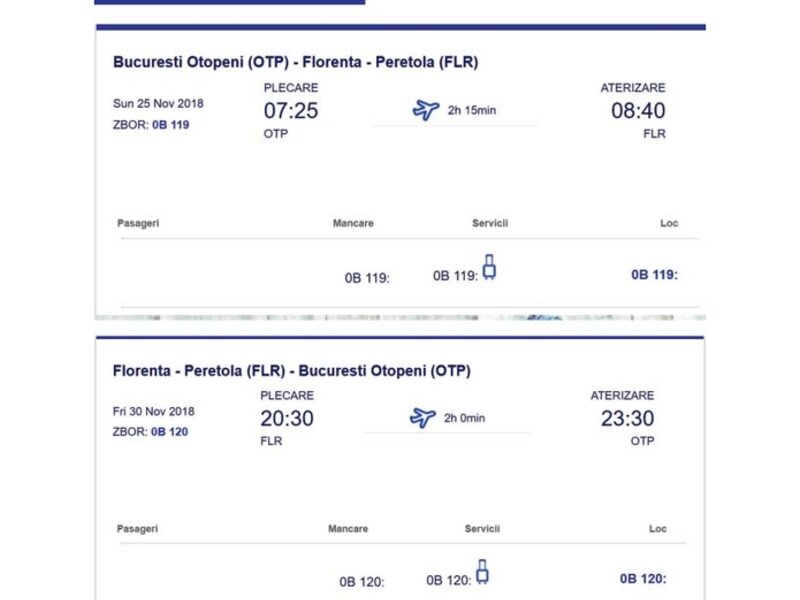Viewport: 800px width, 600px height.
Task: Click the luggage icon for flight 0B 120
Action: pyautogui.click(x=482, y=571)
